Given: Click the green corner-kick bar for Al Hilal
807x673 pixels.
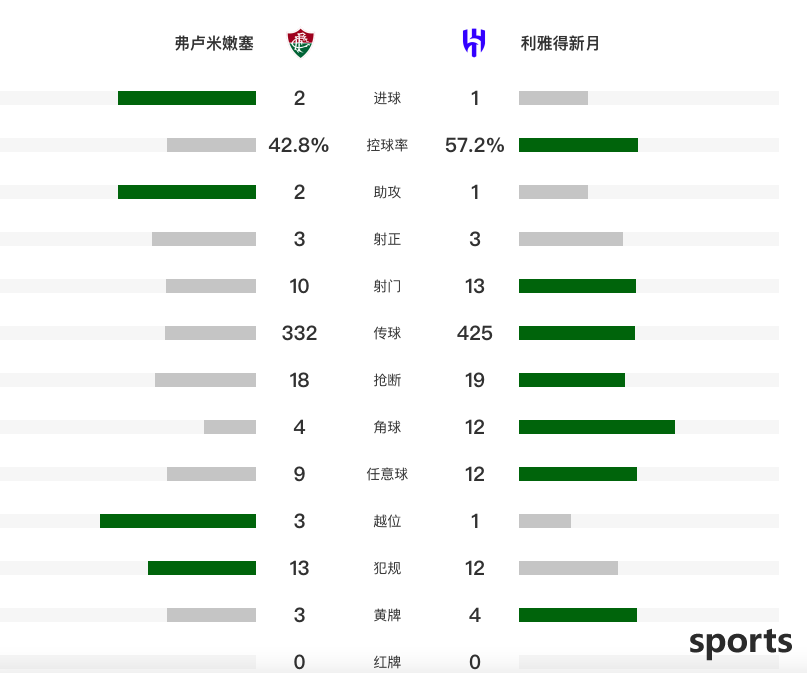Looking at the screenshot, I should click(597, 427).
